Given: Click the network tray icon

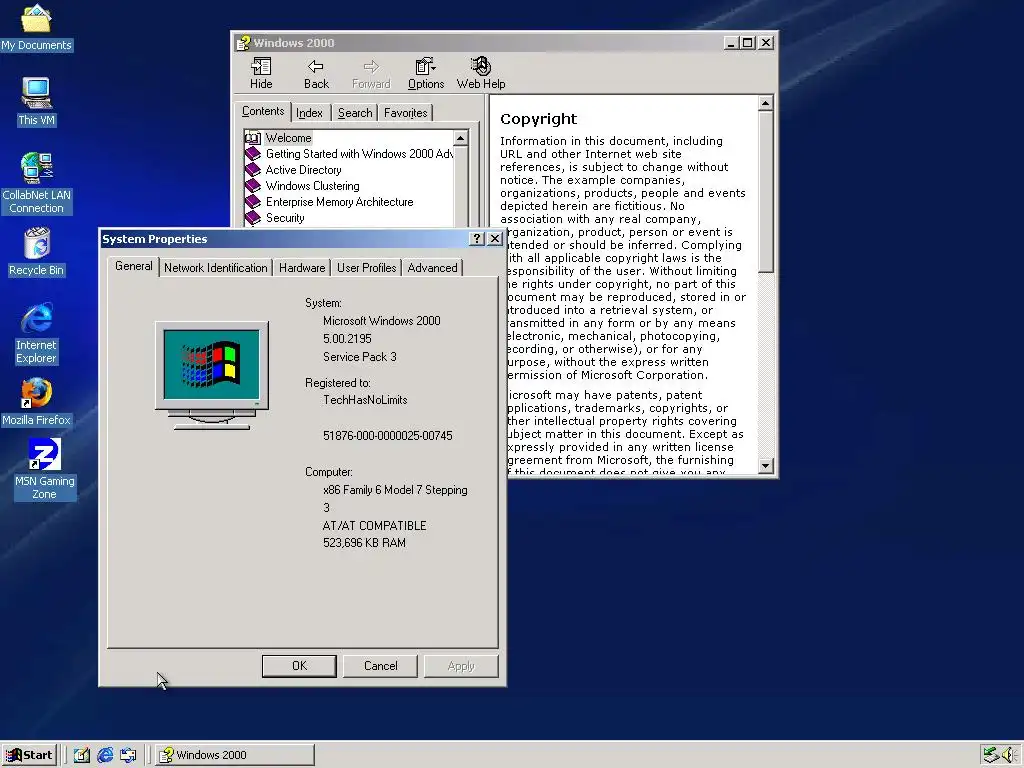Looking at the screenshot, I should 991,755.
